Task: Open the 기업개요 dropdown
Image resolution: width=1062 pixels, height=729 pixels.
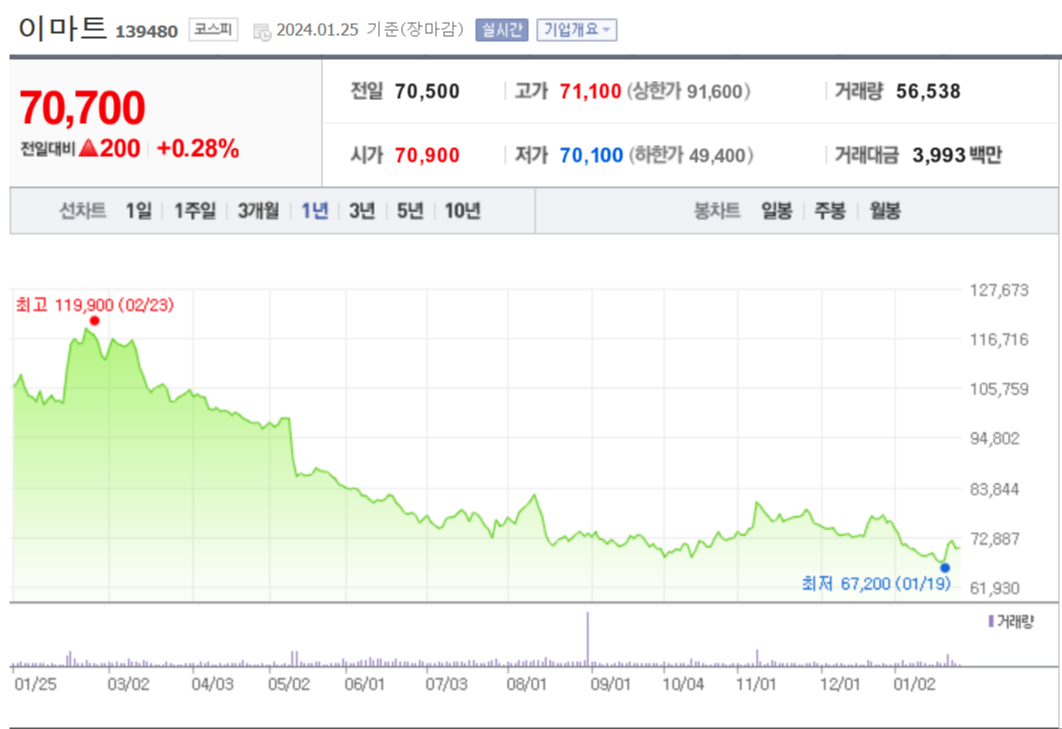Action: [x=576, y=30]
